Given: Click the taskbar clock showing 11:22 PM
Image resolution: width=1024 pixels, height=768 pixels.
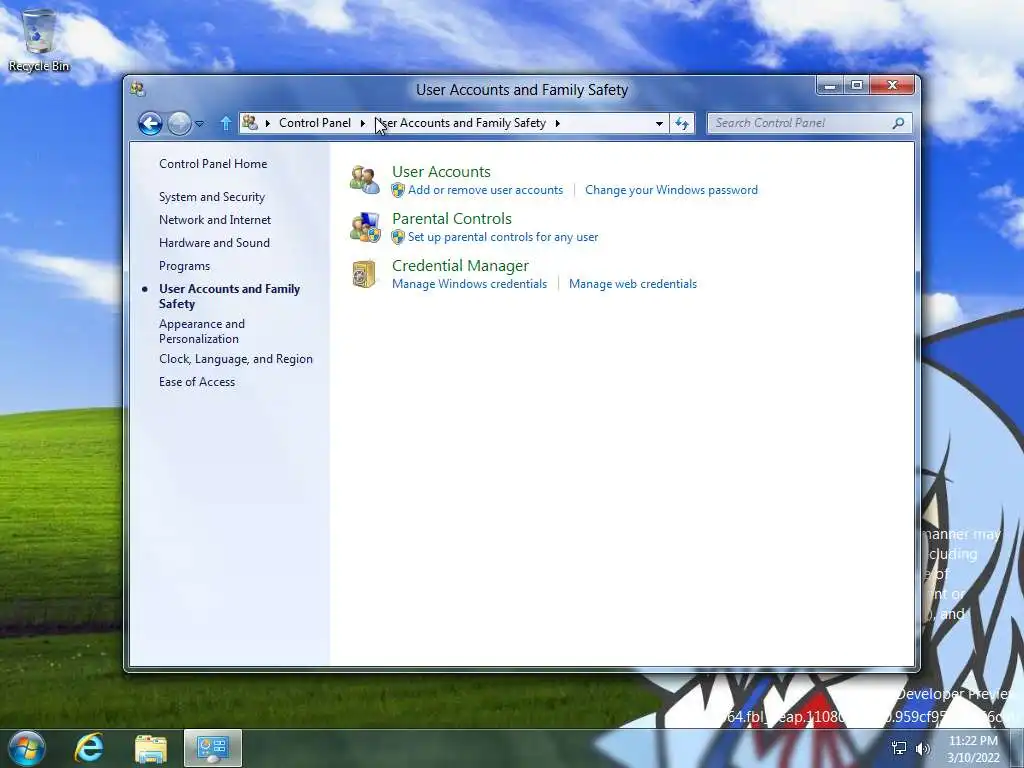Looking at the screenshot, I should pos(973,749).
